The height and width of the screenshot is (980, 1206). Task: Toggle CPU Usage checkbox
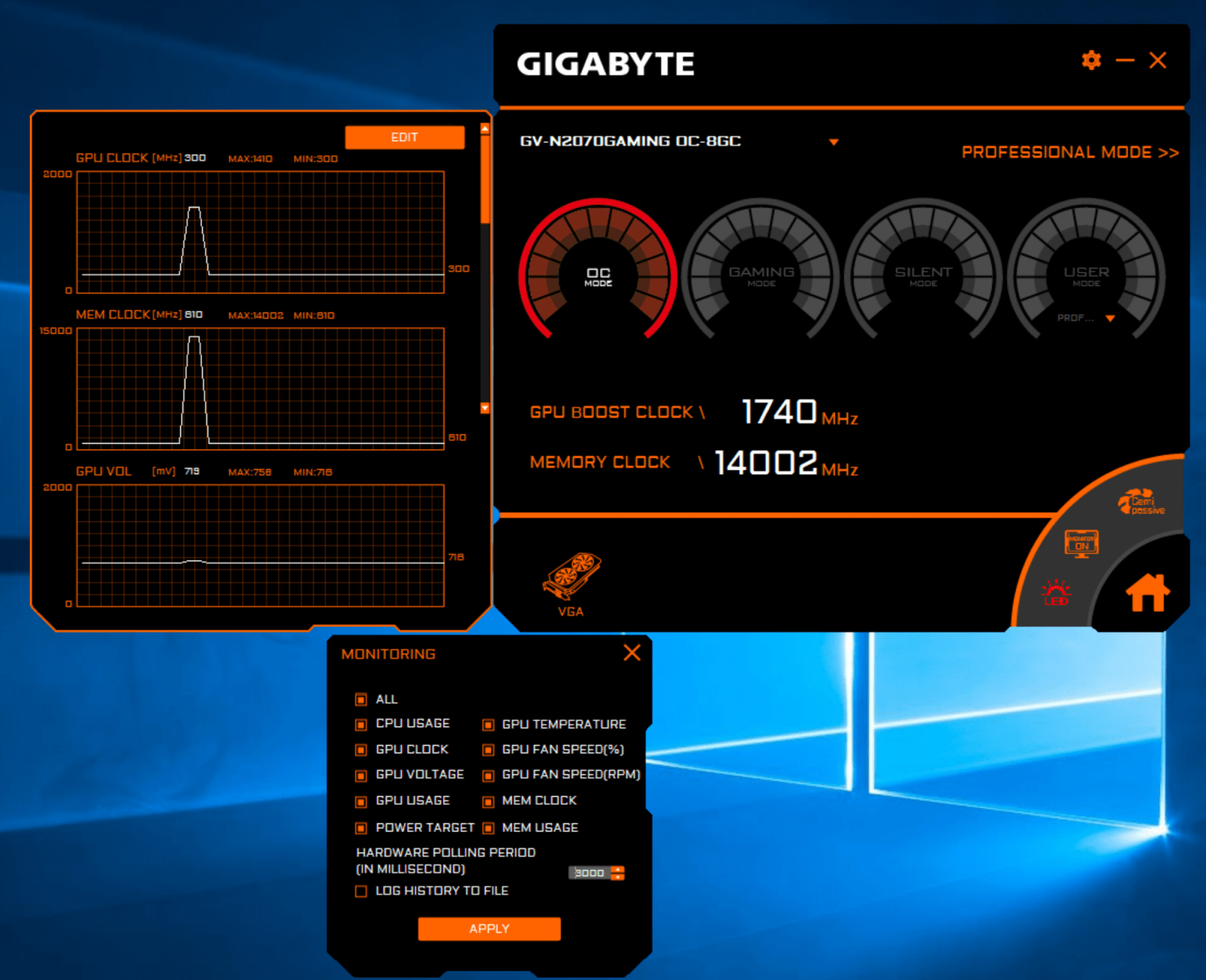pyautogui.click(x=361, y=724)
